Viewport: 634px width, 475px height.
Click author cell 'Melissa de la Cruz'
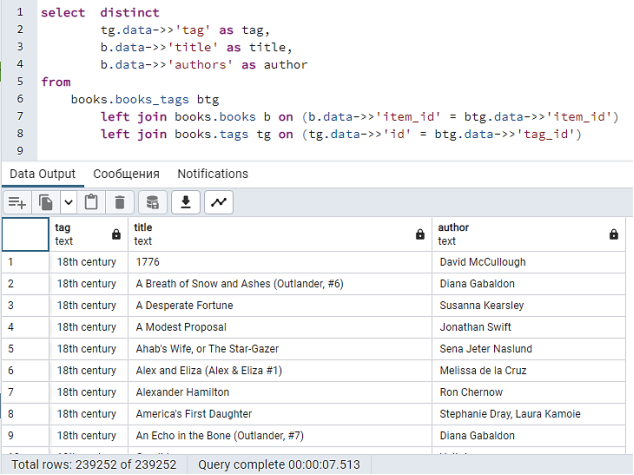[528, 371]
